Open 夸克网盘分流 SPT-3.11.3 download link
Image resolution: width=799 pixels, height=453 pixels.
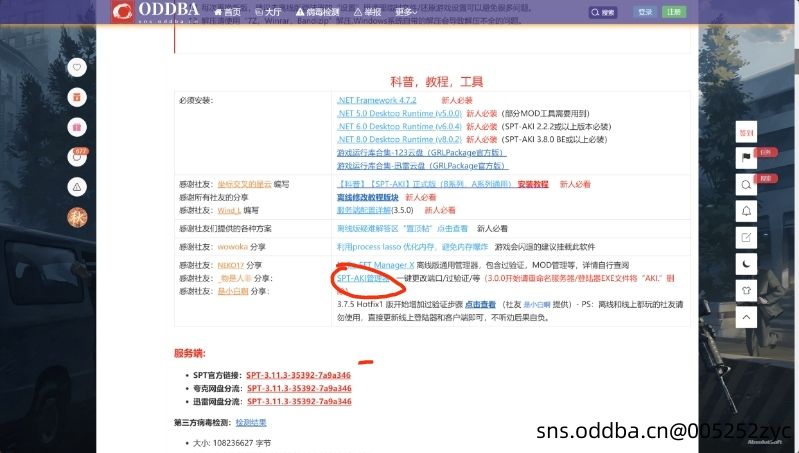[299, 388]
